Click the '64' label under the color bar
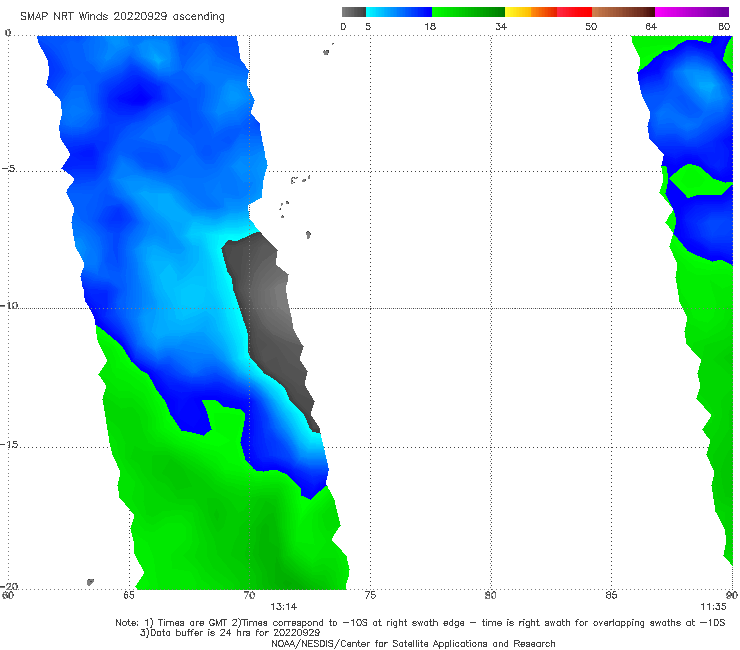The height and width of the screenshot is (650, 740). click(x=651, y=26)
